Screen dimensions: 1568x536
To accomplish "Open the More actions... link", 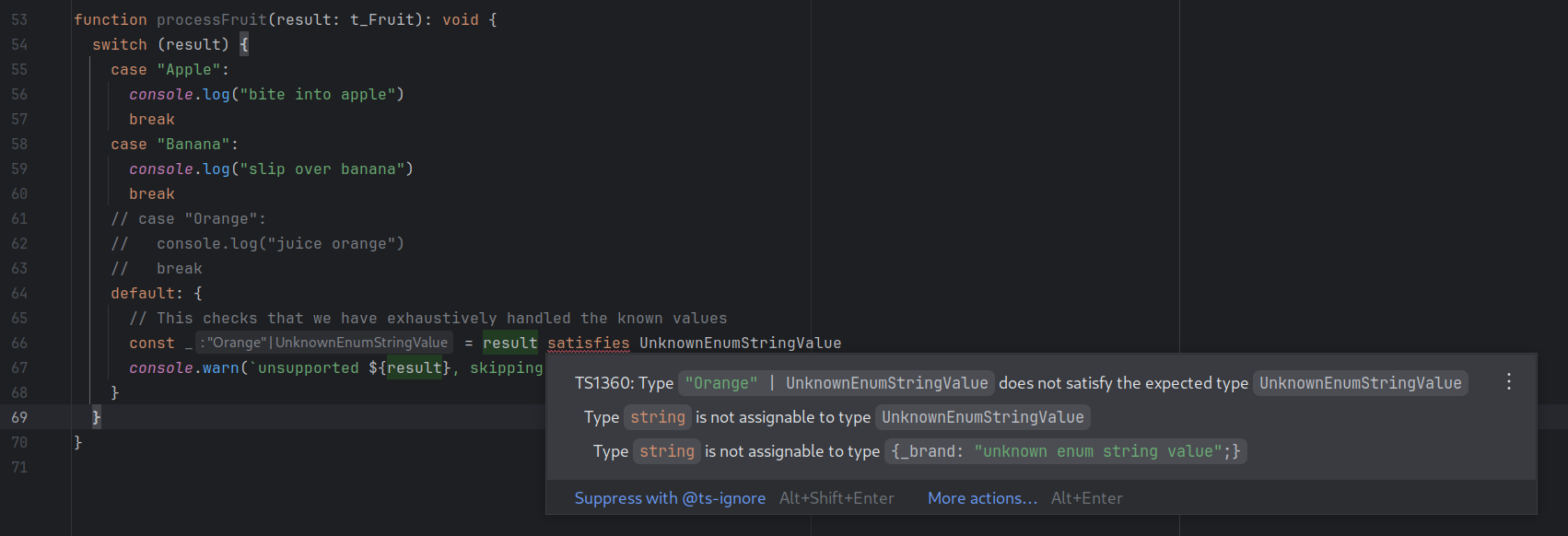I will point(982,498).
